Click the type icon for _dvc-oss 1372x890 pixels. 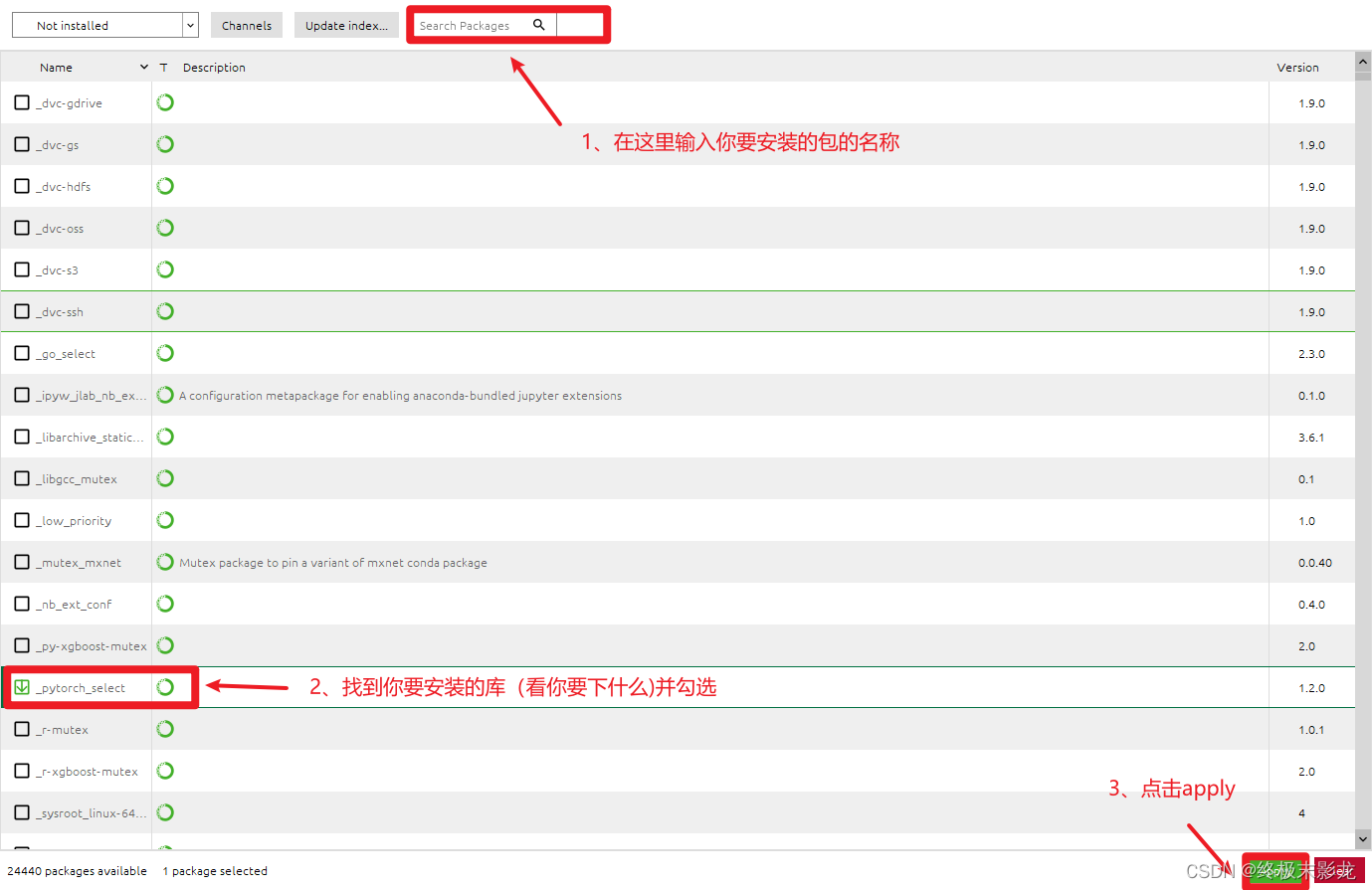[x=165, y=228]
